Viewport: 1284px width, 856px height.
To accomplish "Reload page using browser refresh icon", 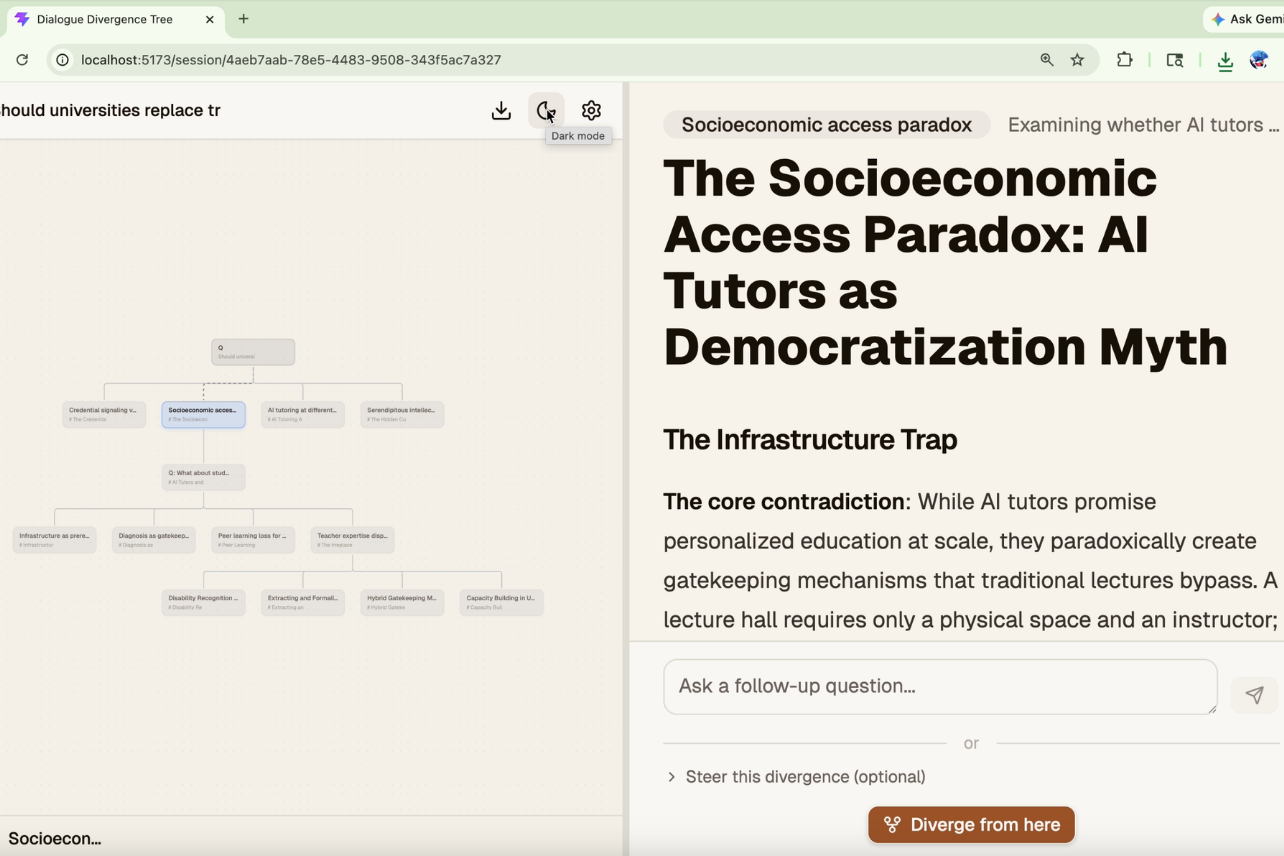I will [x=22, y=60].
